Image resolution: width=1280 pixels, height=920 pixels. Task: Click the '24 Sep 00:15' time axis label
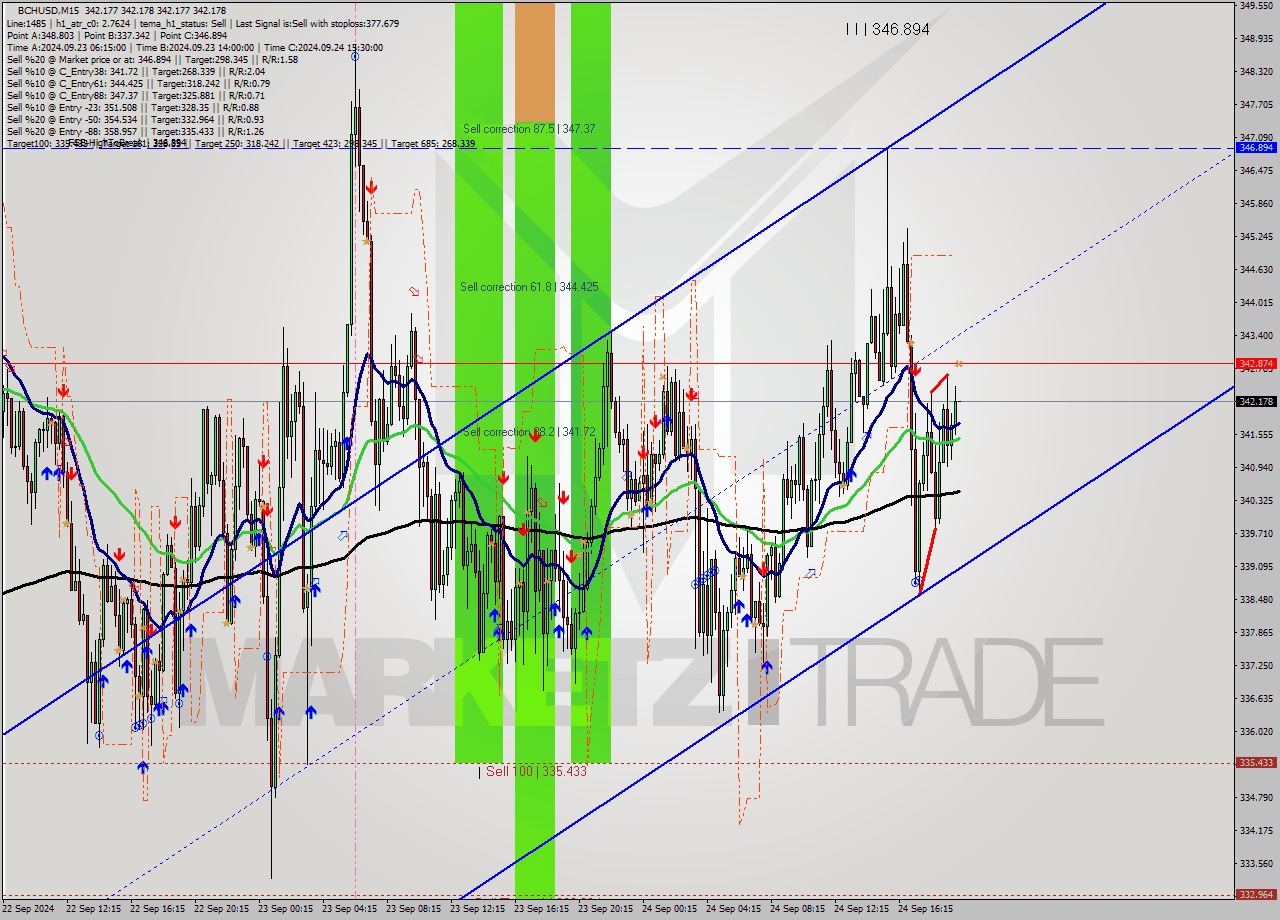[669, 909]
